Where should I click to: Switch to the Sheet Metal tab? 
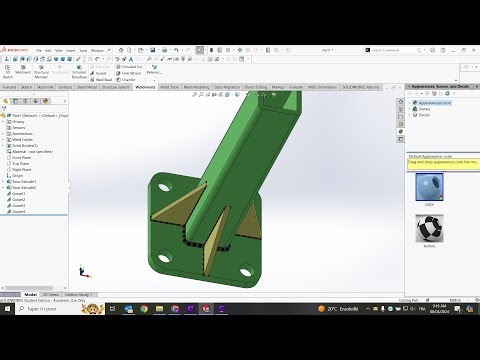pos(87,87)
